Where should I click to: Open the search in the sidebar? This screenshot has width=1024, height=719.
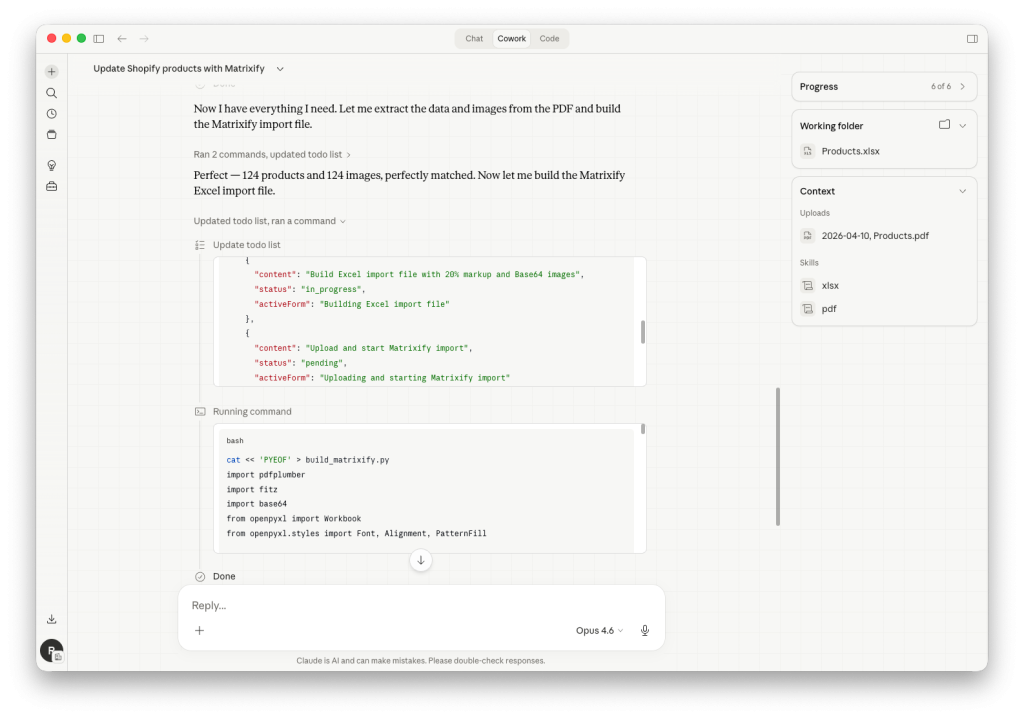pos(51,92)
